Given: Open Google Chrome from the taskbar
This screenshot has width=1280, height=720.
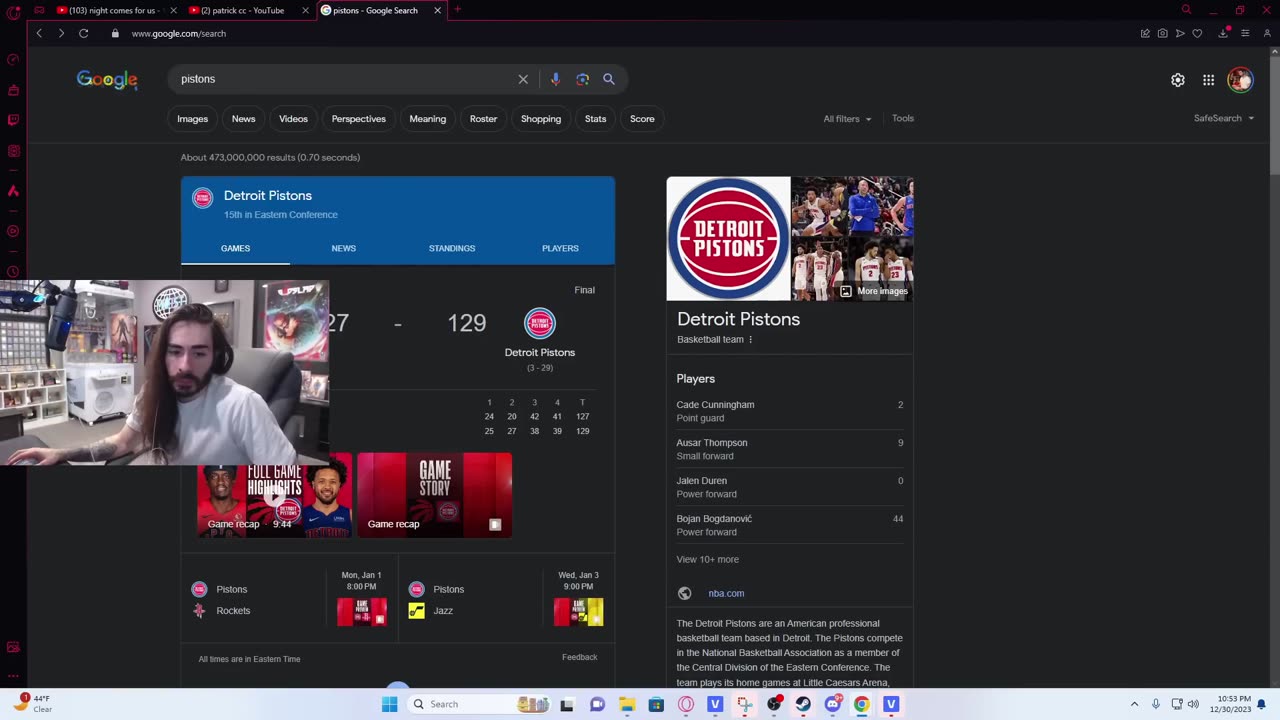Looking at the screenshot, I should 861,704.
